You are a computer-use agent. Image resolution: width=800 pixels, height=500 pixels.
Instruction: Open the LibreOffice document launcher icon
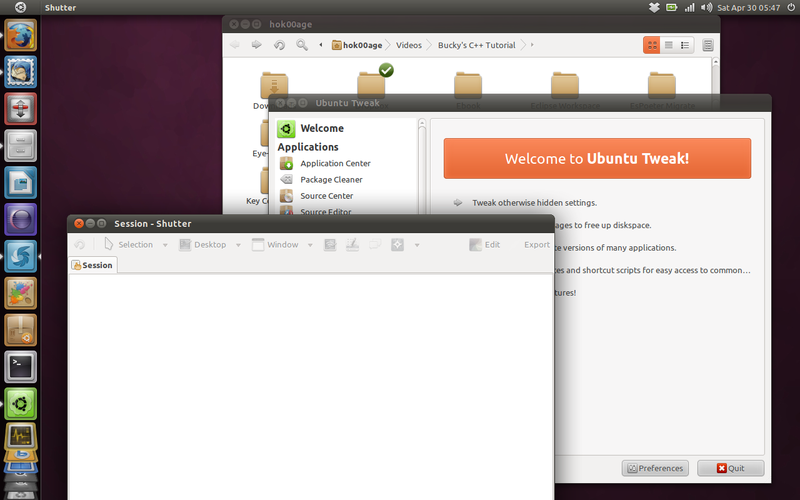click(x=20, y=183)
